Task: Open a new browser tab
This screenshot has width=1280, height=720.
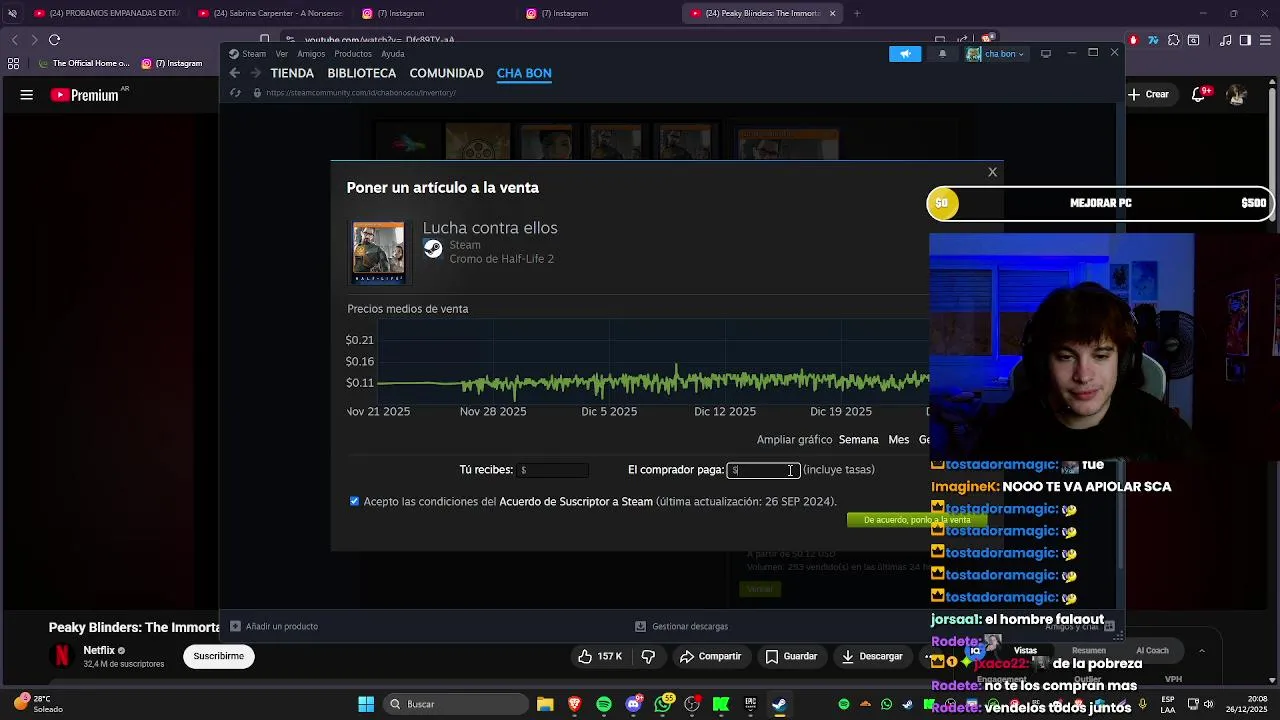Action: pyautogui.click(x=857, y=13)
